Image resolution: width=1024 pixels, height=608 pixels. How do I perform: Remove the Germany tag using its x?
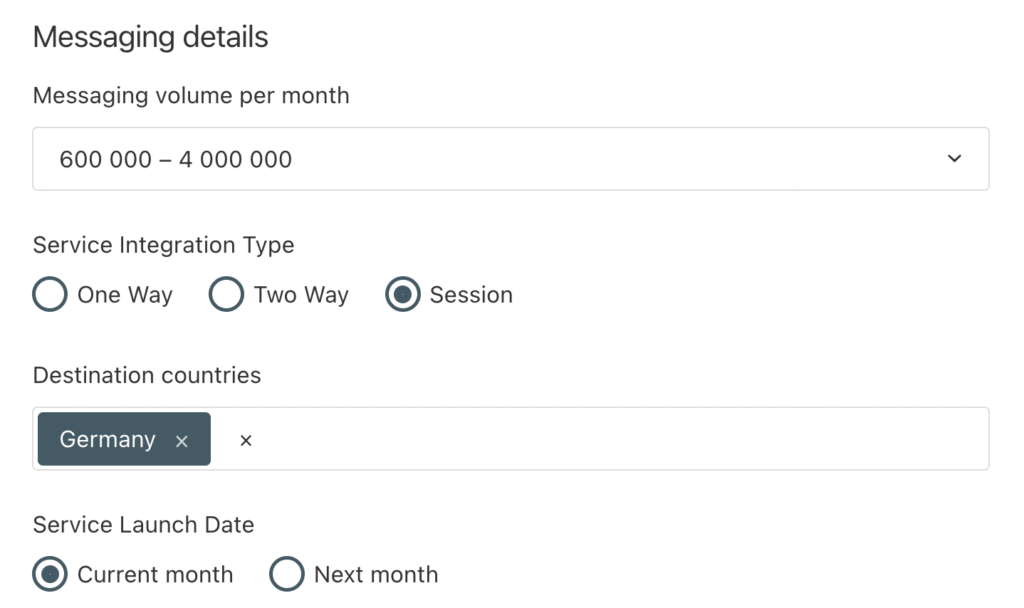[182, 441]
